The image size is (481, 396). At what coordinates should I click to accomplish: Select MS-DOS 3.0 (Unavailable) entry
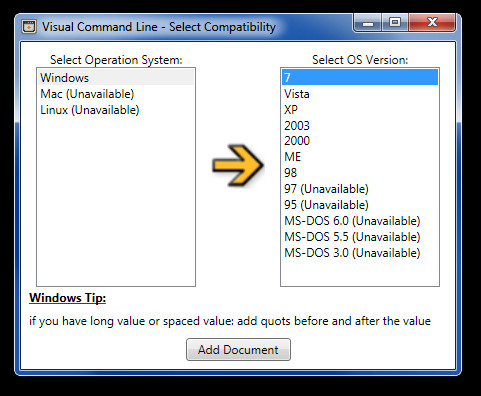[x=360, y=253]
